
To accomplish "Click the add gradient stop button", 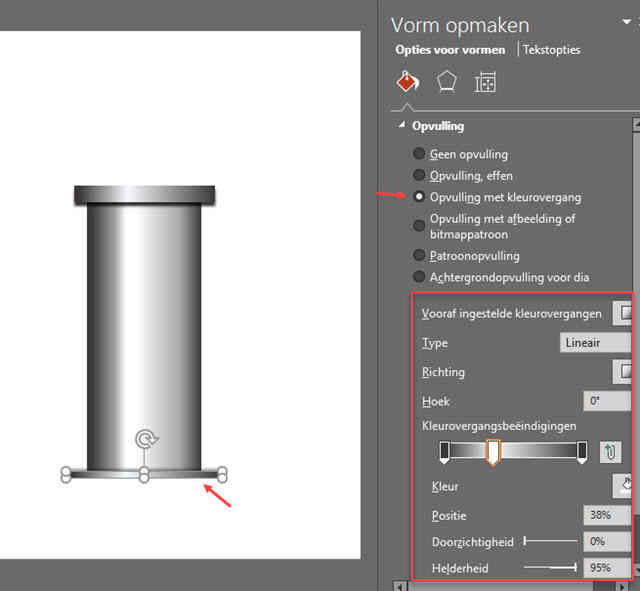I will 611,452.
